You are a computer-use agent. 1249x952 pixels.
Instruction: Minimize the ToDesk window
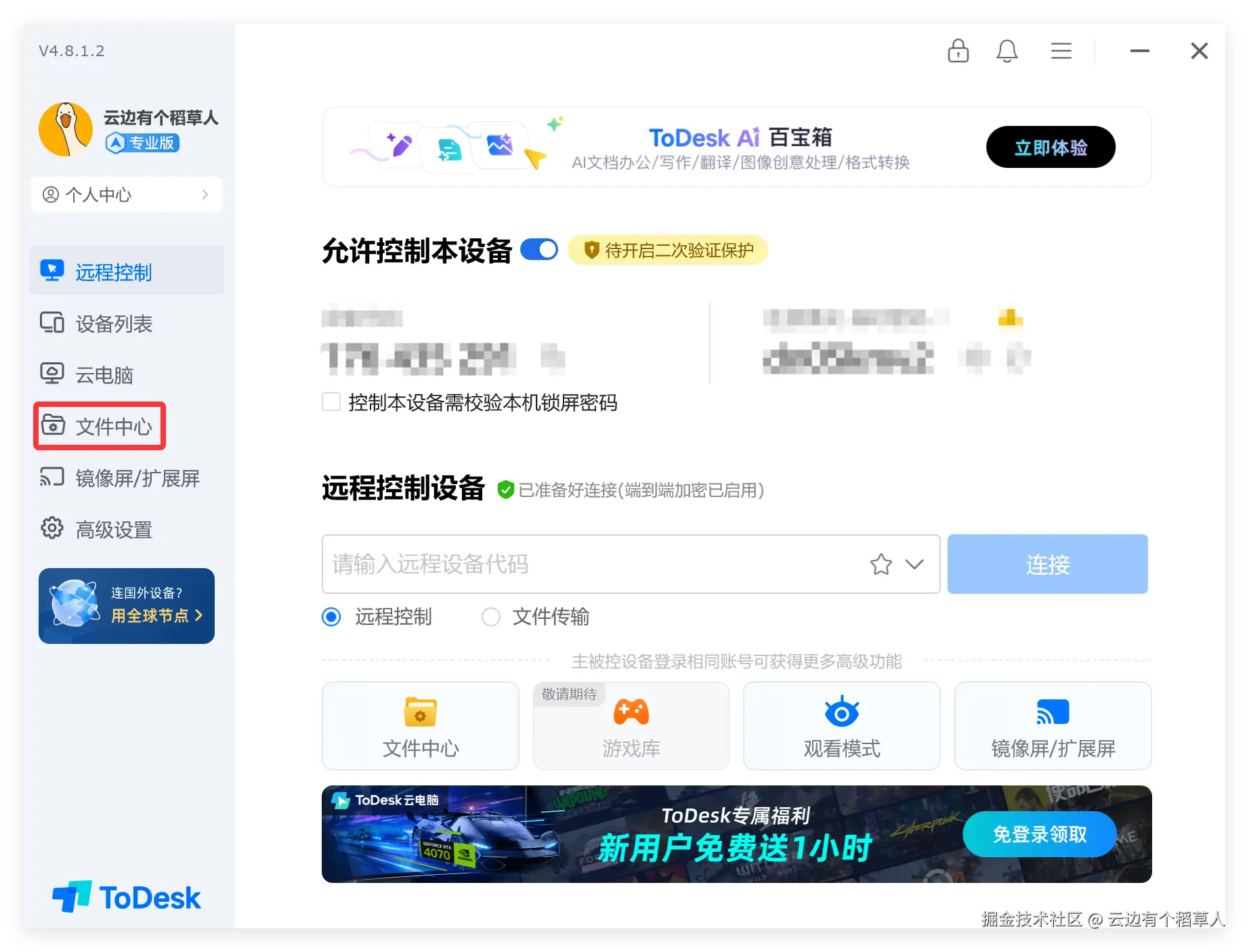pos(1139,51)
